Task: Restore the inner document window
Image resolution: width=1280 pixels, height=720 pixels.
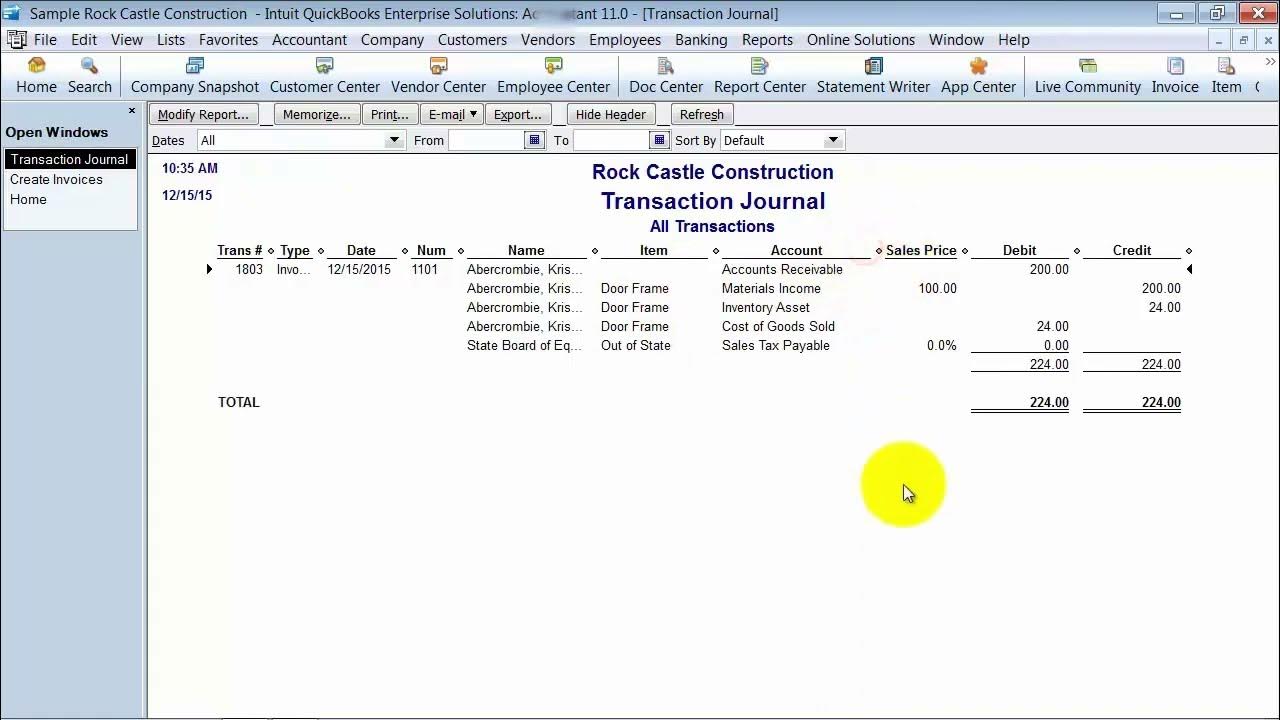Action: [1243, 40]
